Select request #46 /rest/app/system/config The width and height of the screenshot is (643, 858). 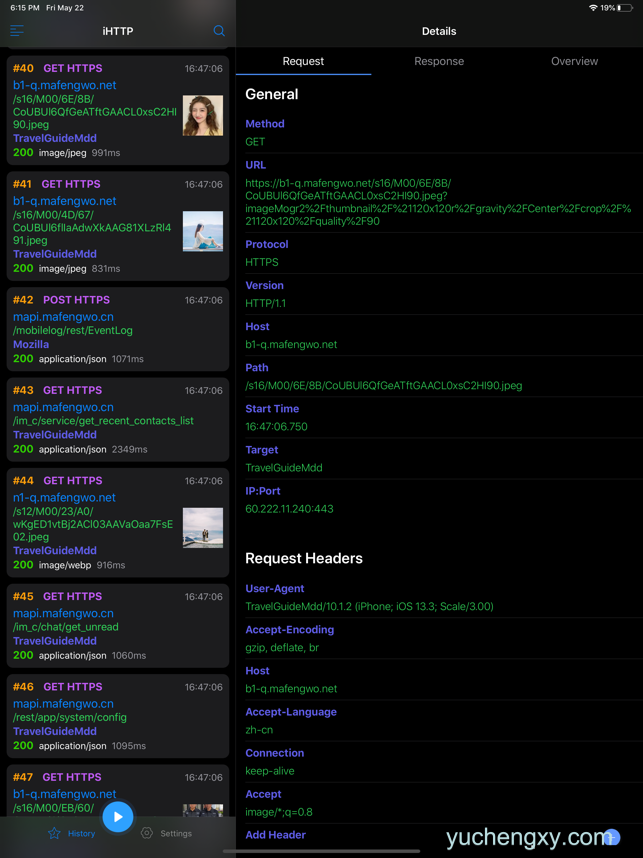70,717
